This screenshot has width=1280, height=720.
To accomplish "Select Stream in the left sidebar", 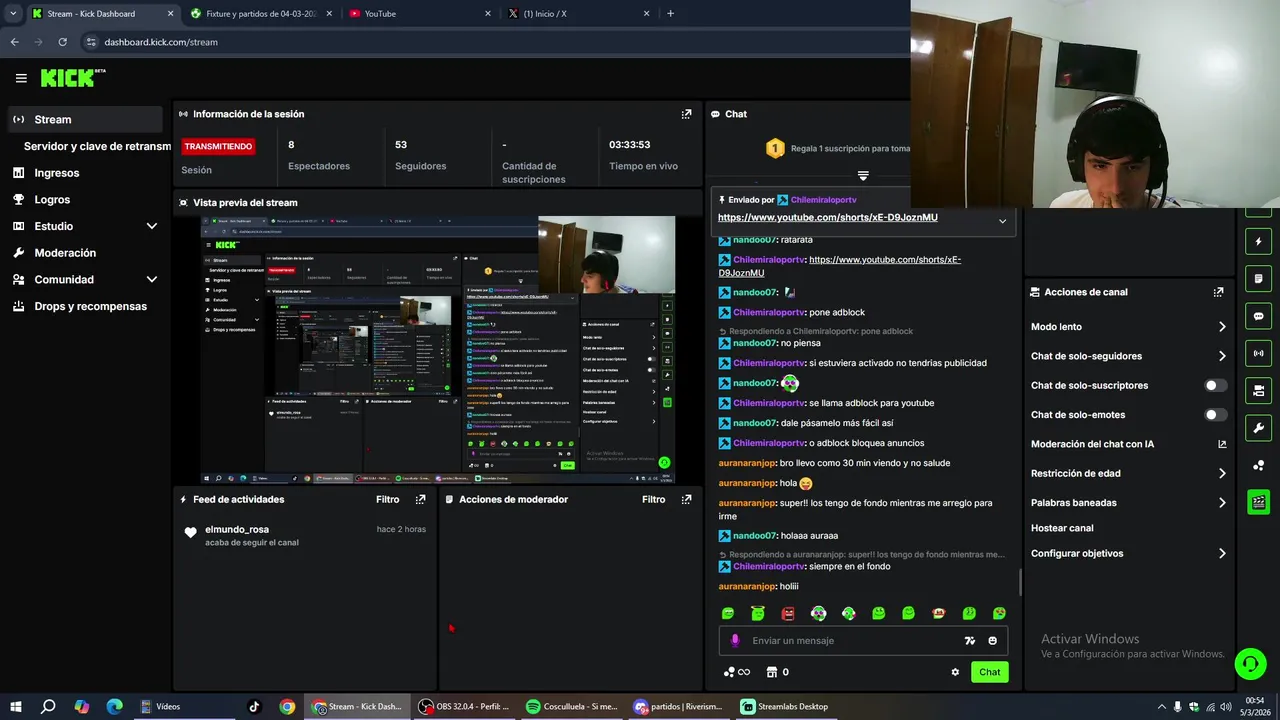I will click(x=83, y=119).
